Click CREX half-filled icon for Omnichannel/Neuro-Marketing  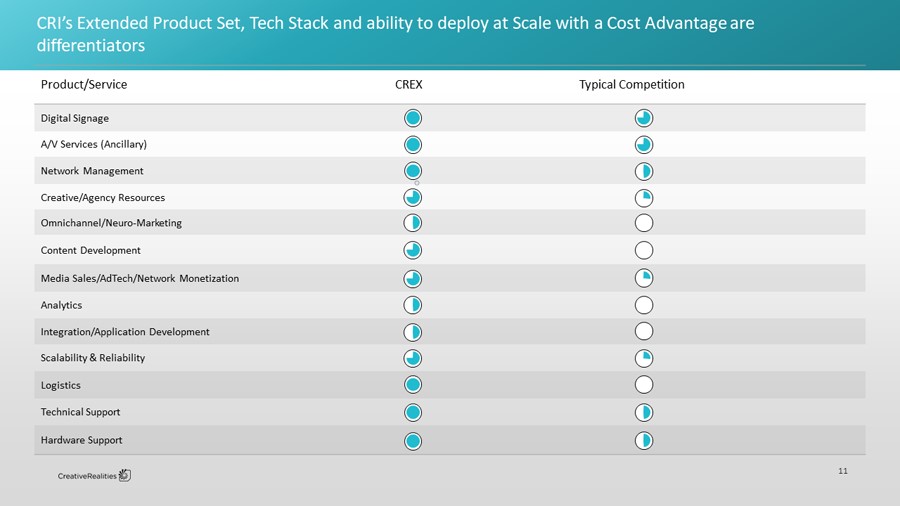[x=413, y=222]
